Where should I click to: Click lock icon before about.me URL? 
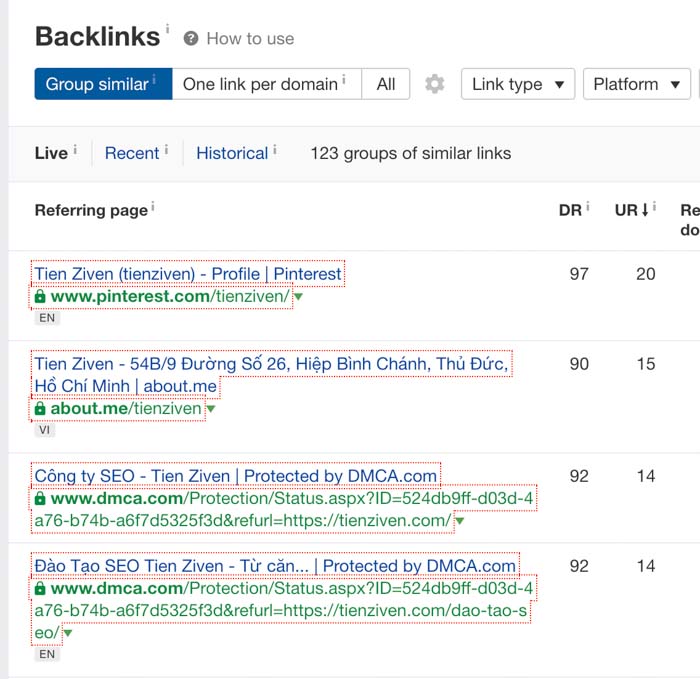click(x=40, y=408)
